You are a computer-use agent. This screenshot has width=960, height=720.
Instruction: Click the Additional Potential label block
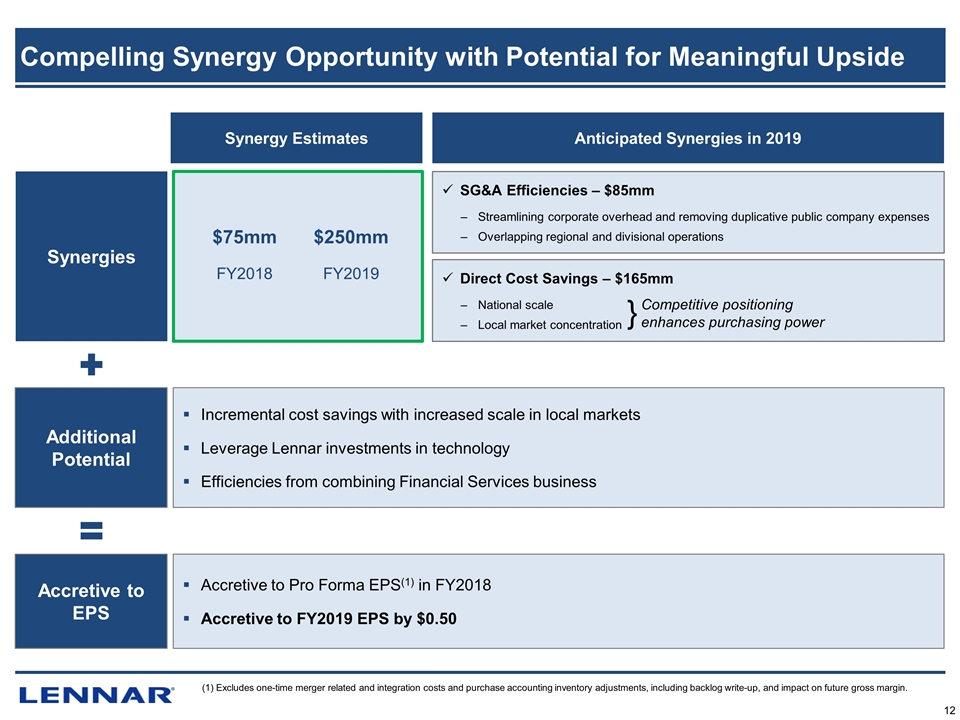[91, 448]
